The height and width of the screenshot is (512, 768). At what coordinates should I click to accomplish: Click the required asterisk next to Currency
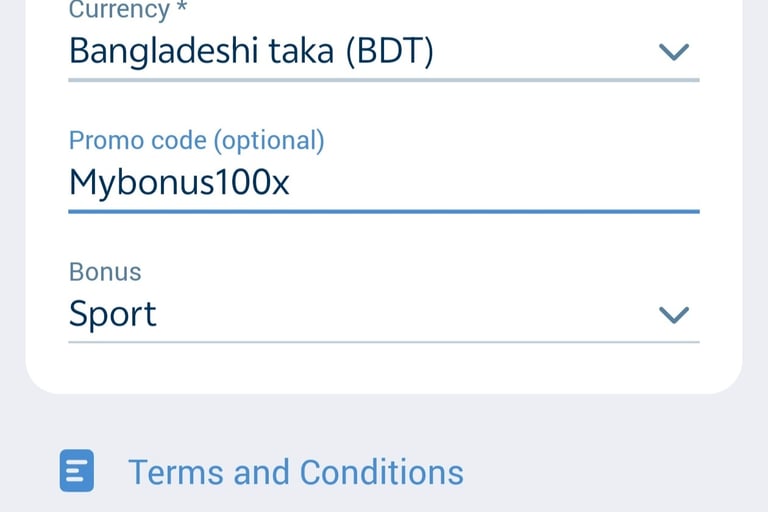[182, 8]
